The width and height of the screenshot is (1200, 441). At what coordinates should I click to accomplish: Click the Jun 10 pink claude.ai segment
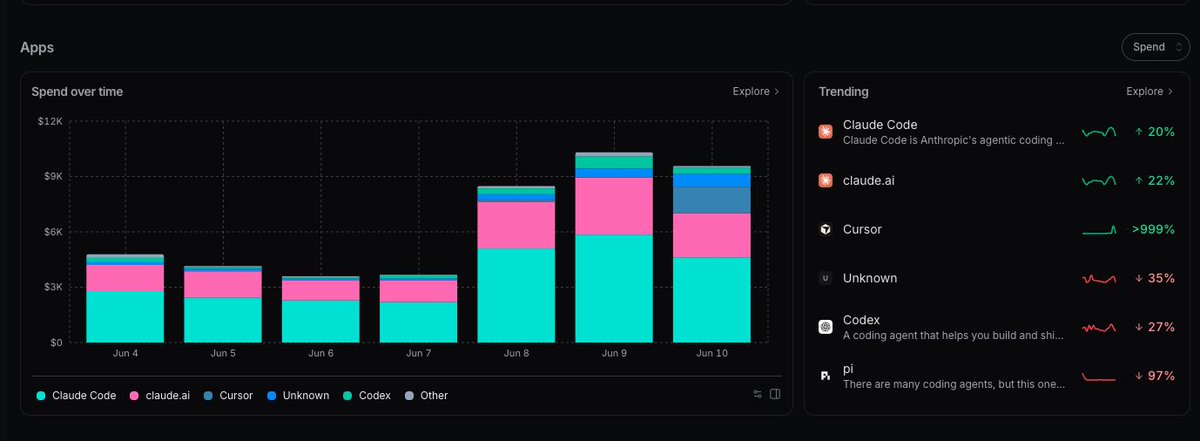[x=712, y=235]
